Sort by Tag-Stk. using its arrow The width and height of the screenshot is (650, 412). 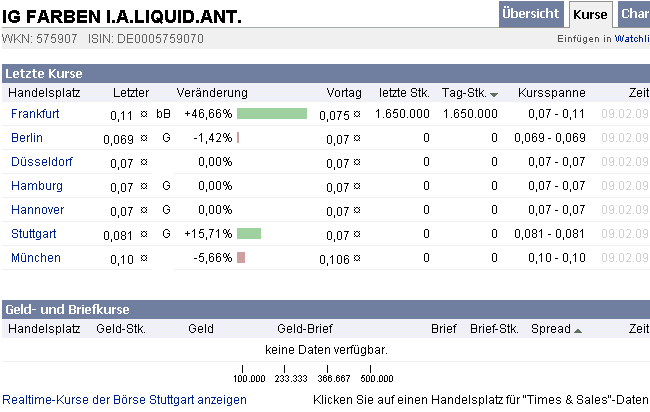(494, 94)
